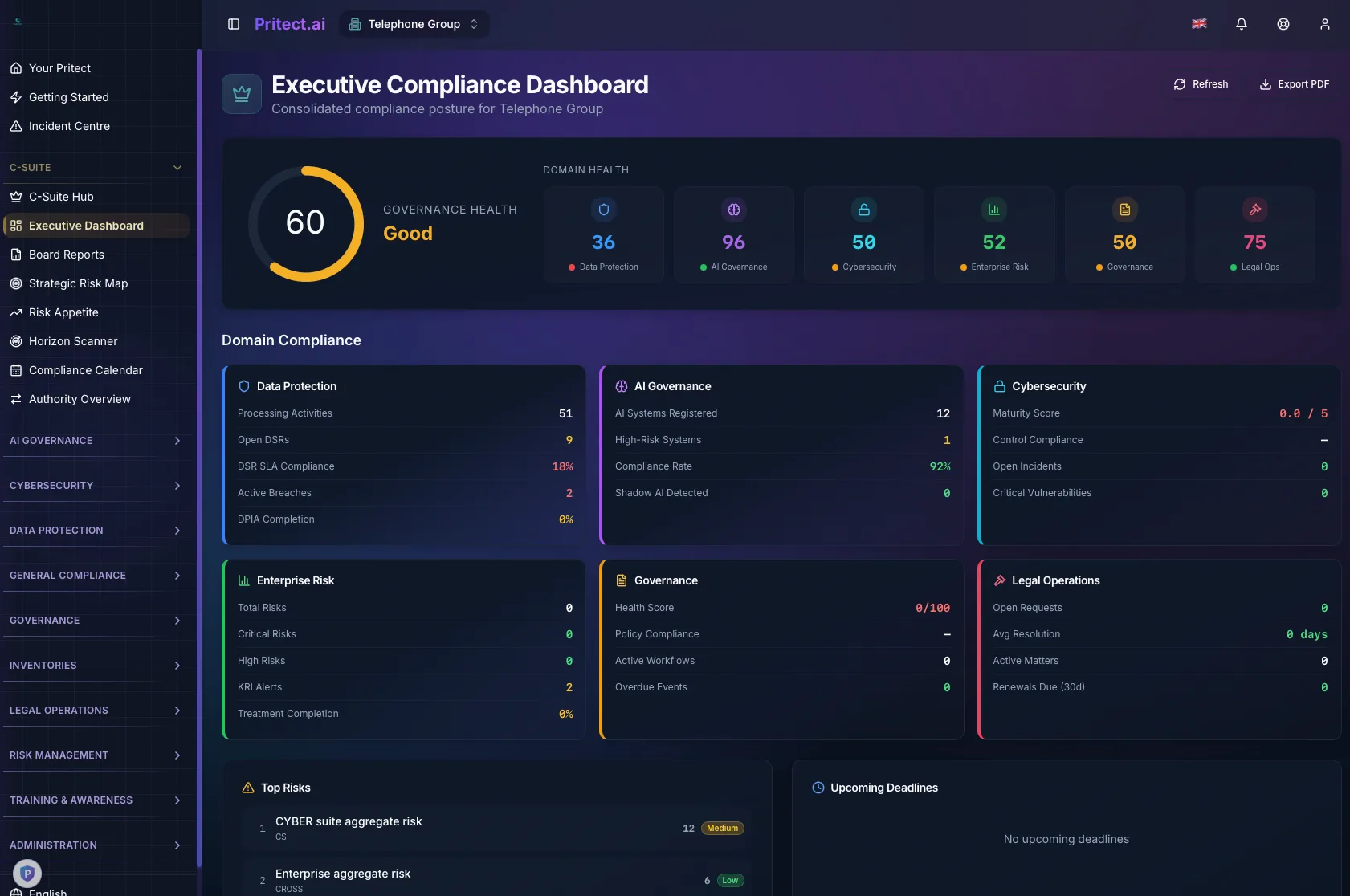Click the Cybersecurity lock icon in Domain Health
1350x896 pixels.
click(x=864, y=210)
